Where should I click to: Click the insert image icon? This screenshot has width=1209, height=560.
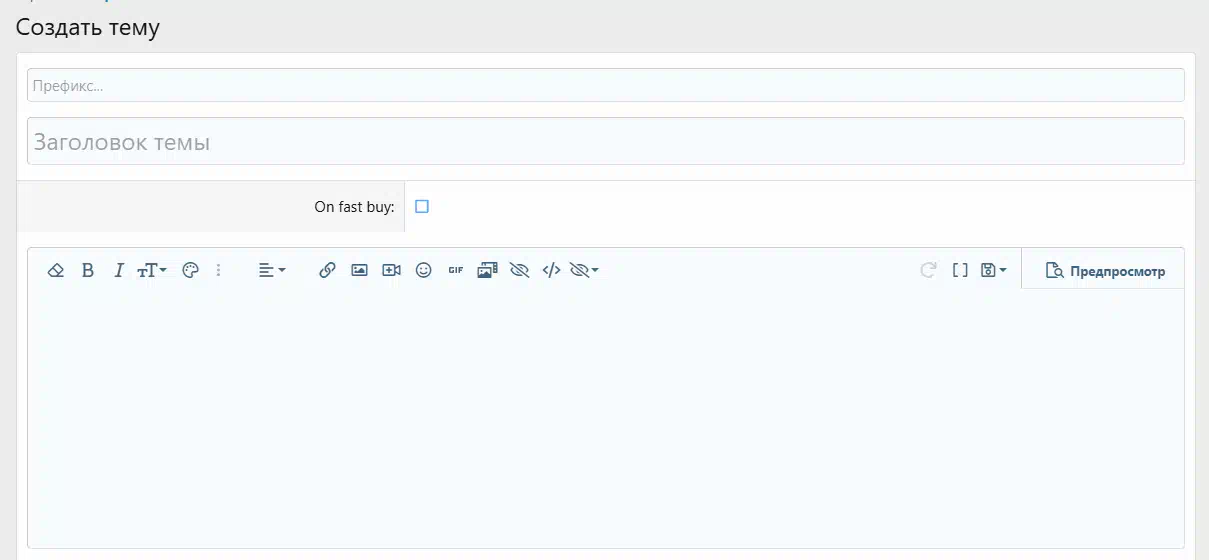point(359,270)
